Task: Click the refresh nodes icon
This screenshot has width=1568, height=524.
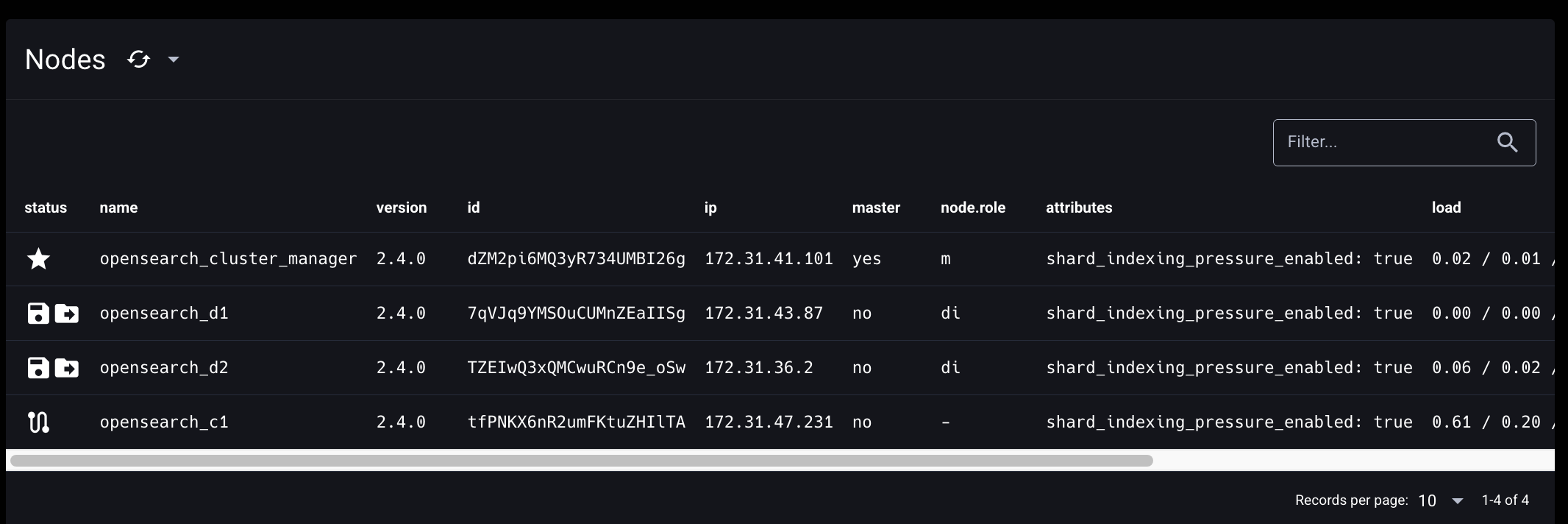Action: point(138,60)
